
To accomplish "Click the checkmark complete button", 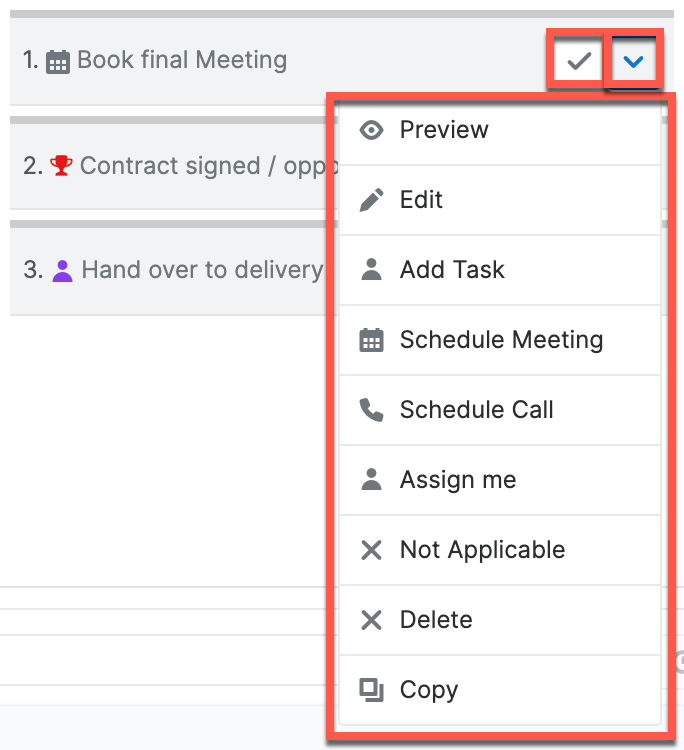I will point(578,62).
